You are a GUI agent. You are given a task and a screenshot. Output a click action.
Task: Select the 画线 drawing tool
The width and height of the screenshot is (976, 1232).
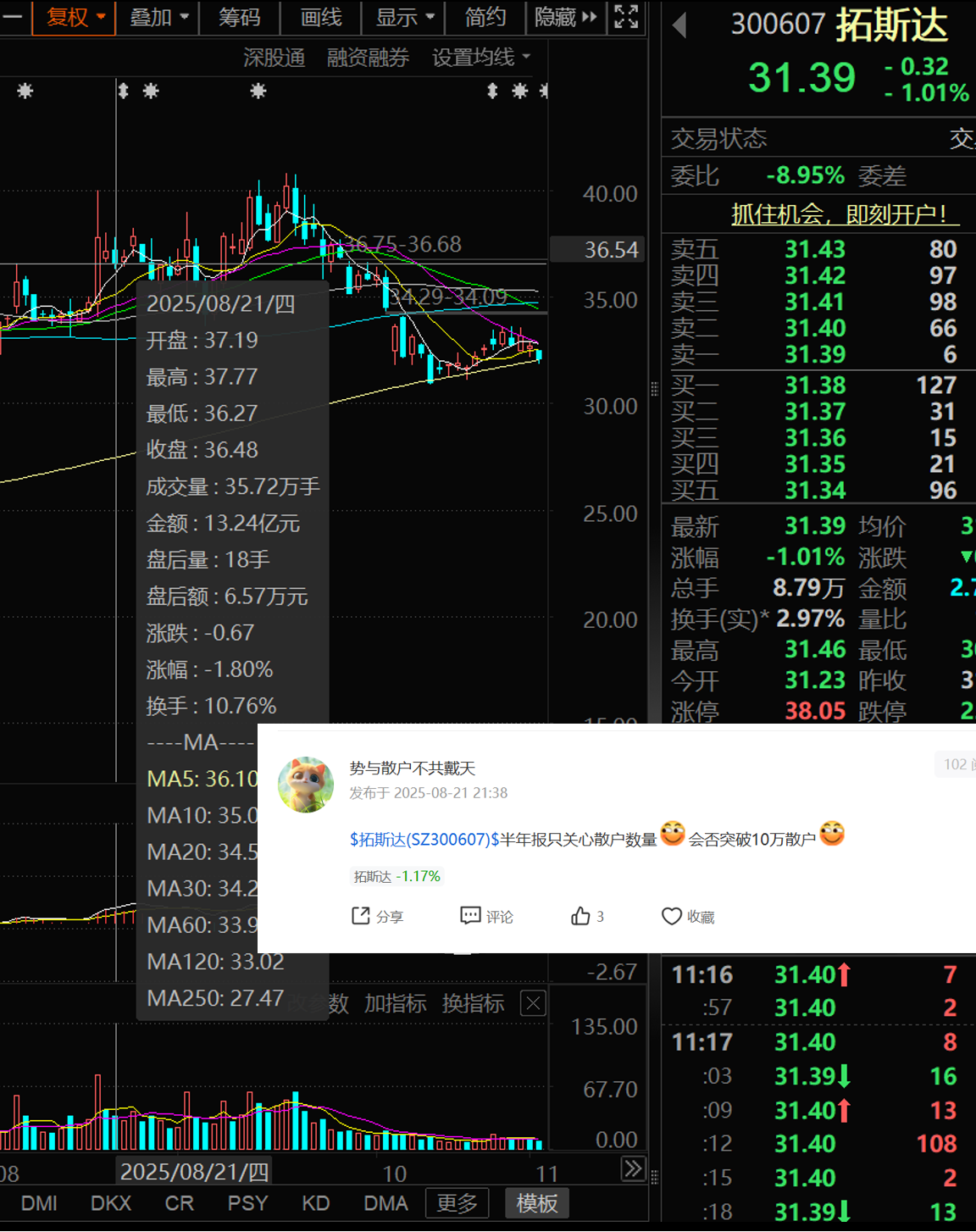coord(321,17)
